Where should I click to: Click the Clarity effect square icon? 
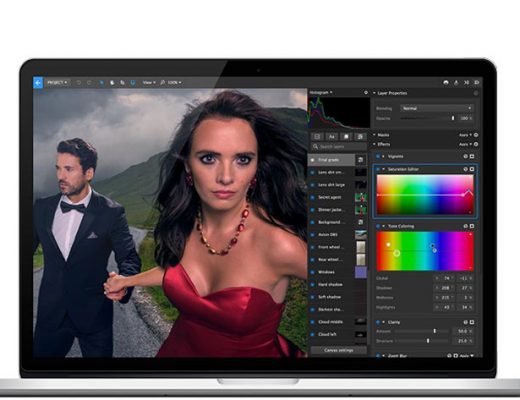(x=472, y=322)
